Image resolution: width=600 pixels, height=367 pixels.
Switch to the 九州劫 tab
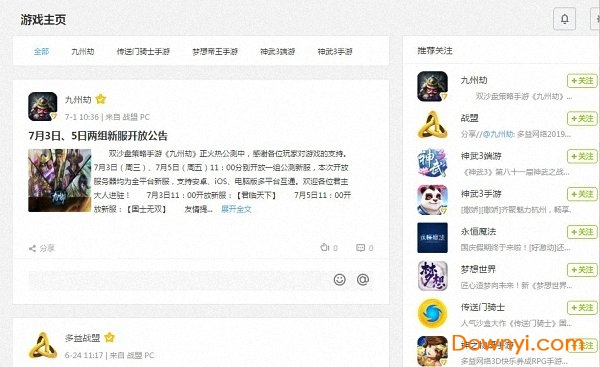[83, 51]
